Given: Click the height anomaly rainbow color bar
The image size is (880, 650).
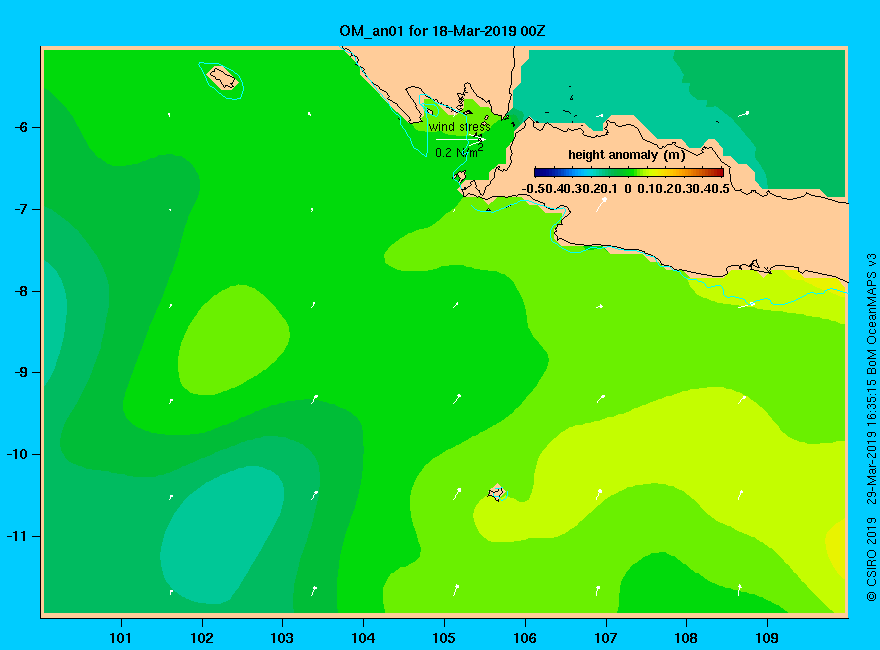Looking at the screenshot, I should (x=629, y=172).
